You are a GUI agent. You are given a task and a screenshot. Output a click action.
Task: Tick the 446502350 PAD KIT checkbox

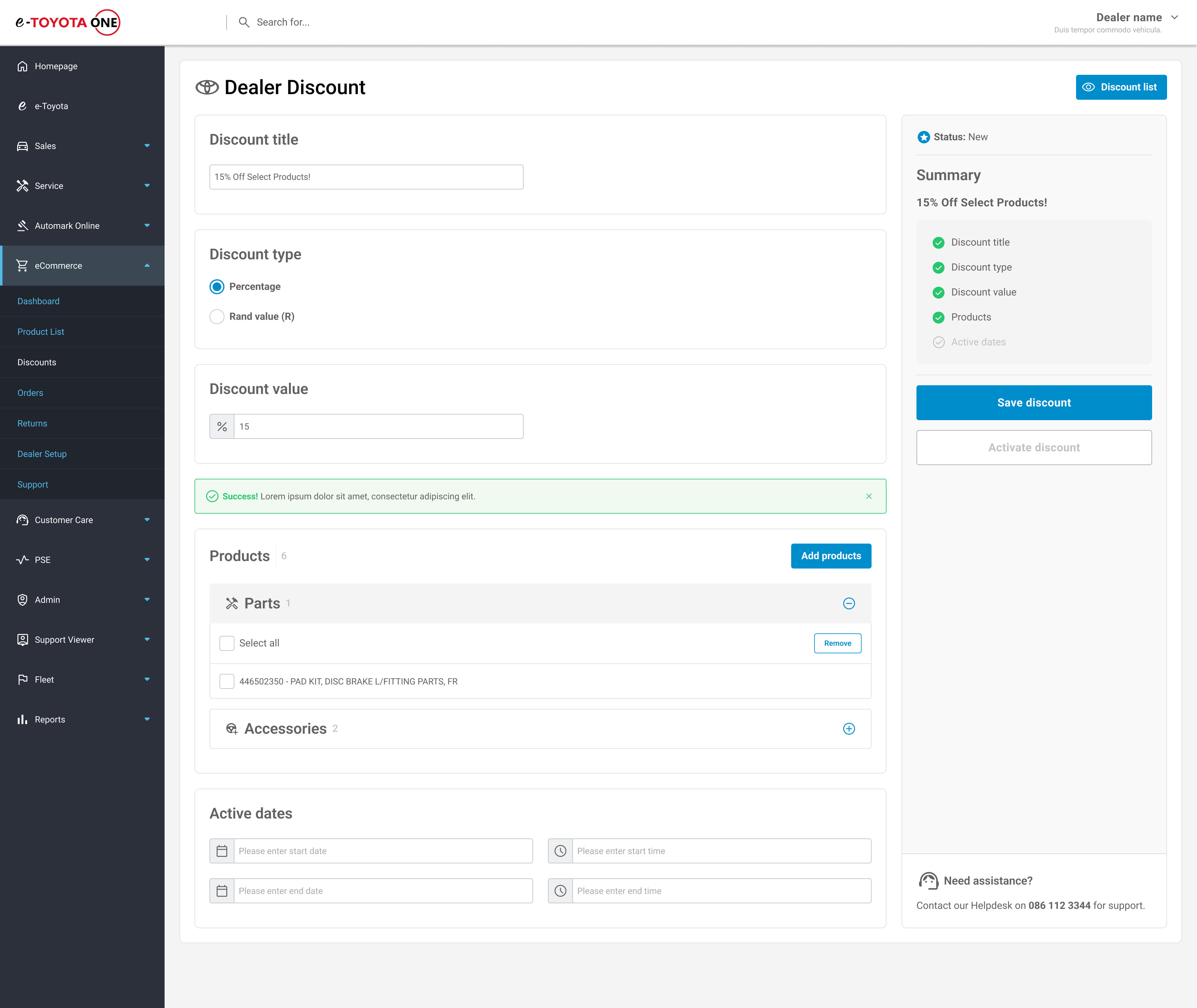coord(227,681)
